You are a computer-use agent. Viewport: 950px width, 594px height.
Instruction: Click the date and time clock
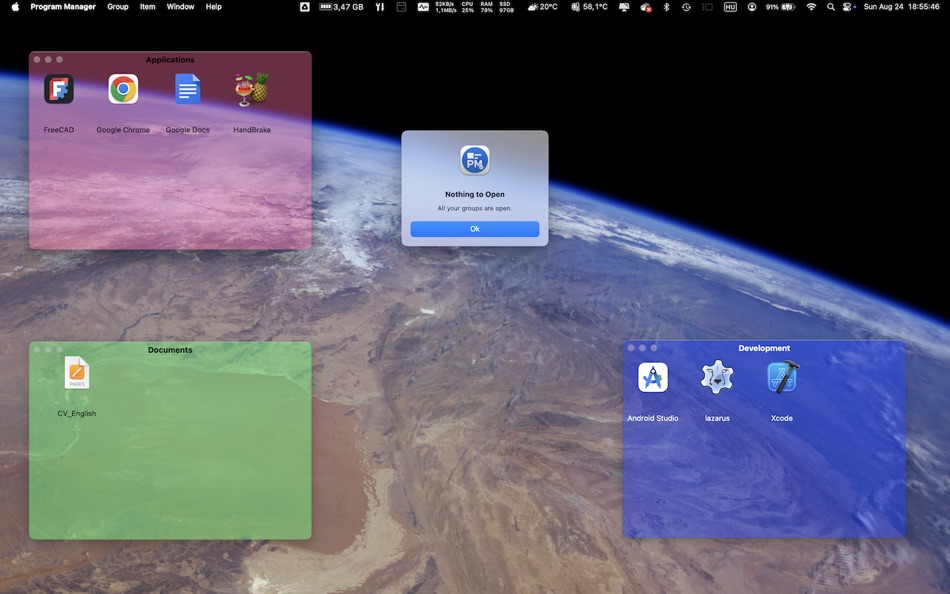(x=901, y=7)
